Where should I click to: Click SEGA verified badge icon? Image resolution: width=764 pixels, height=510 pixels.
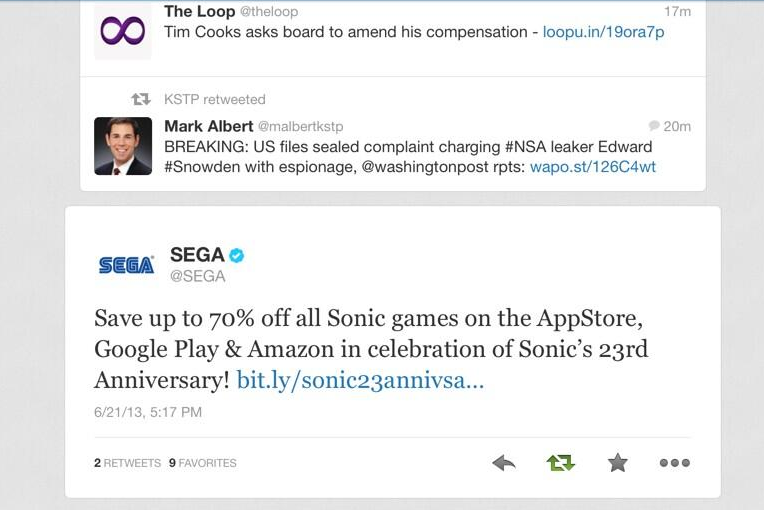[237, 255]
